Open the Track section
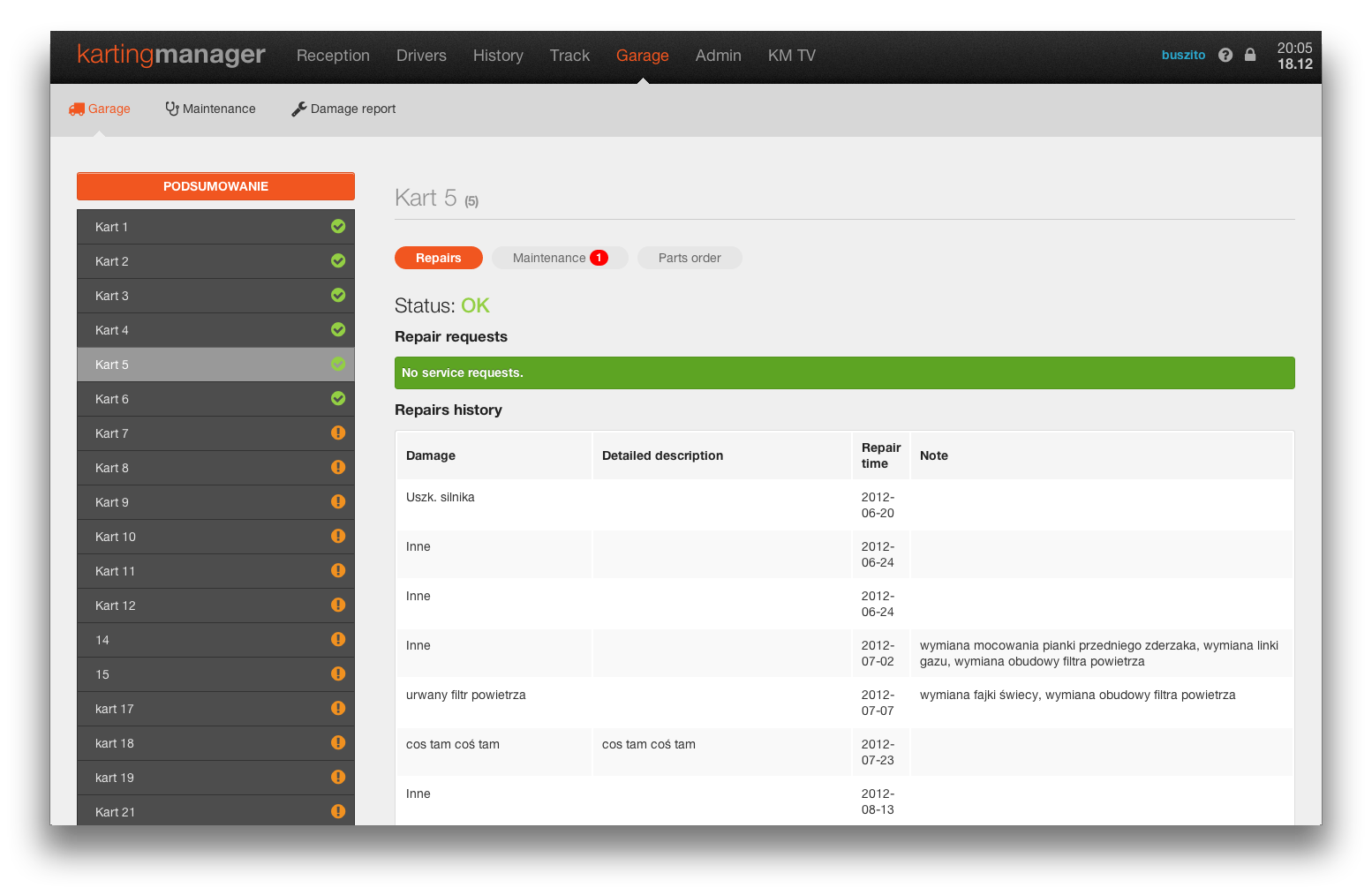The width and height of the screenshot is (1372, 895). [569, 56]
